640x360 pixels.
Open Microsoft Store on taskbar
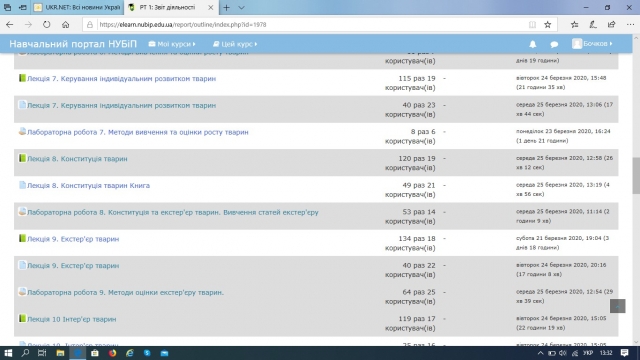95,353
